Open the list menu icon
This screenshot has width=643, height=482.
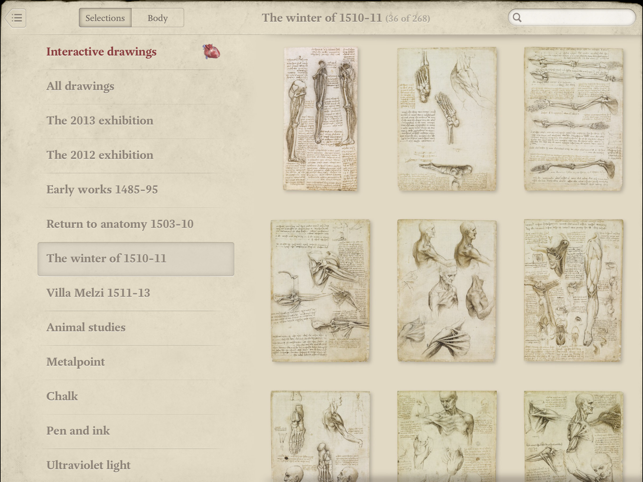(17, 18)
